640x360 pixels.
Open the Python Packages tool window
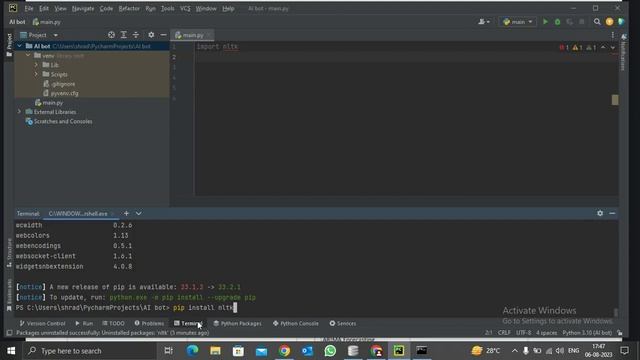point(238,323)
